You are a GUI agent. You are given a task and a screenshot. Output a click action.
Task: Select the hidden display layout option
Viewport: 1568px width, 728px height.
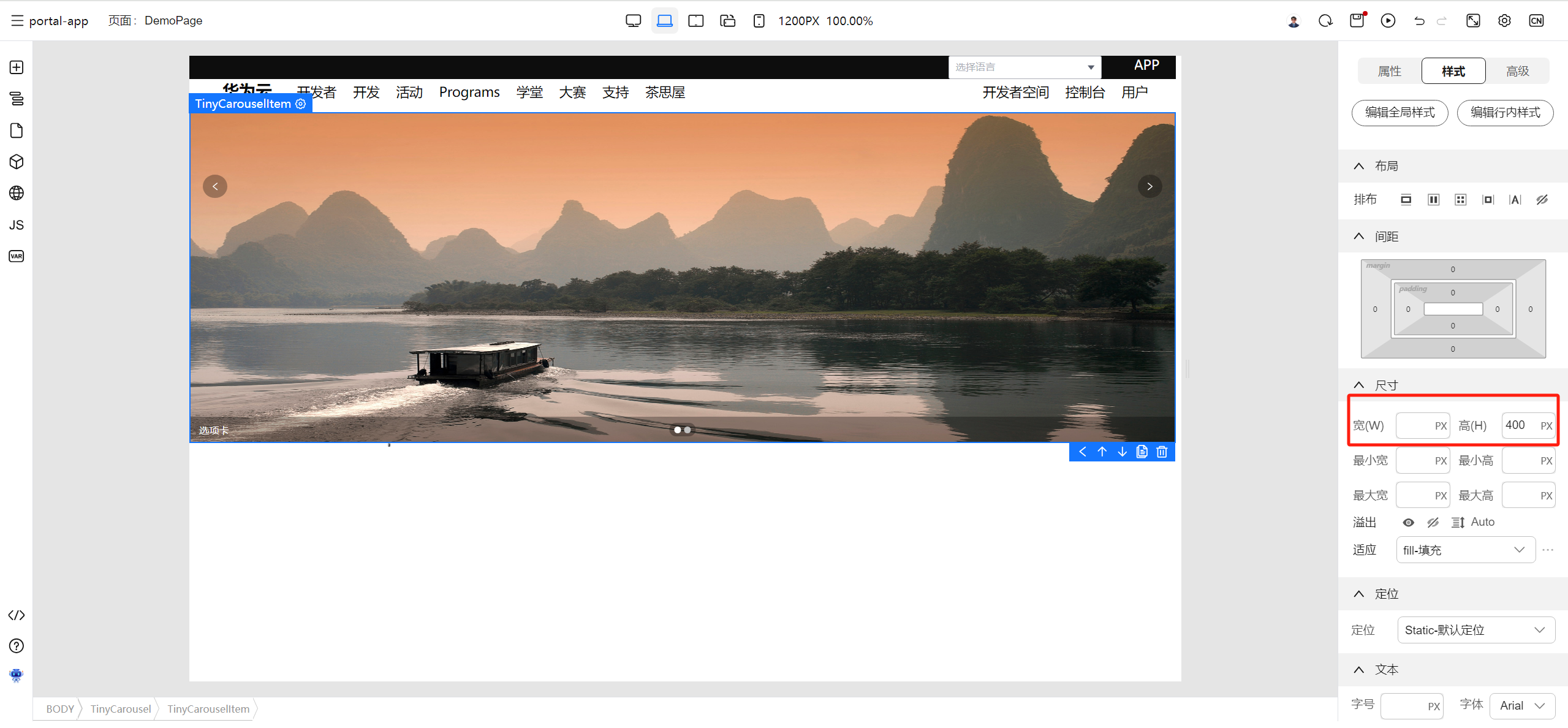pos(1542,200)
